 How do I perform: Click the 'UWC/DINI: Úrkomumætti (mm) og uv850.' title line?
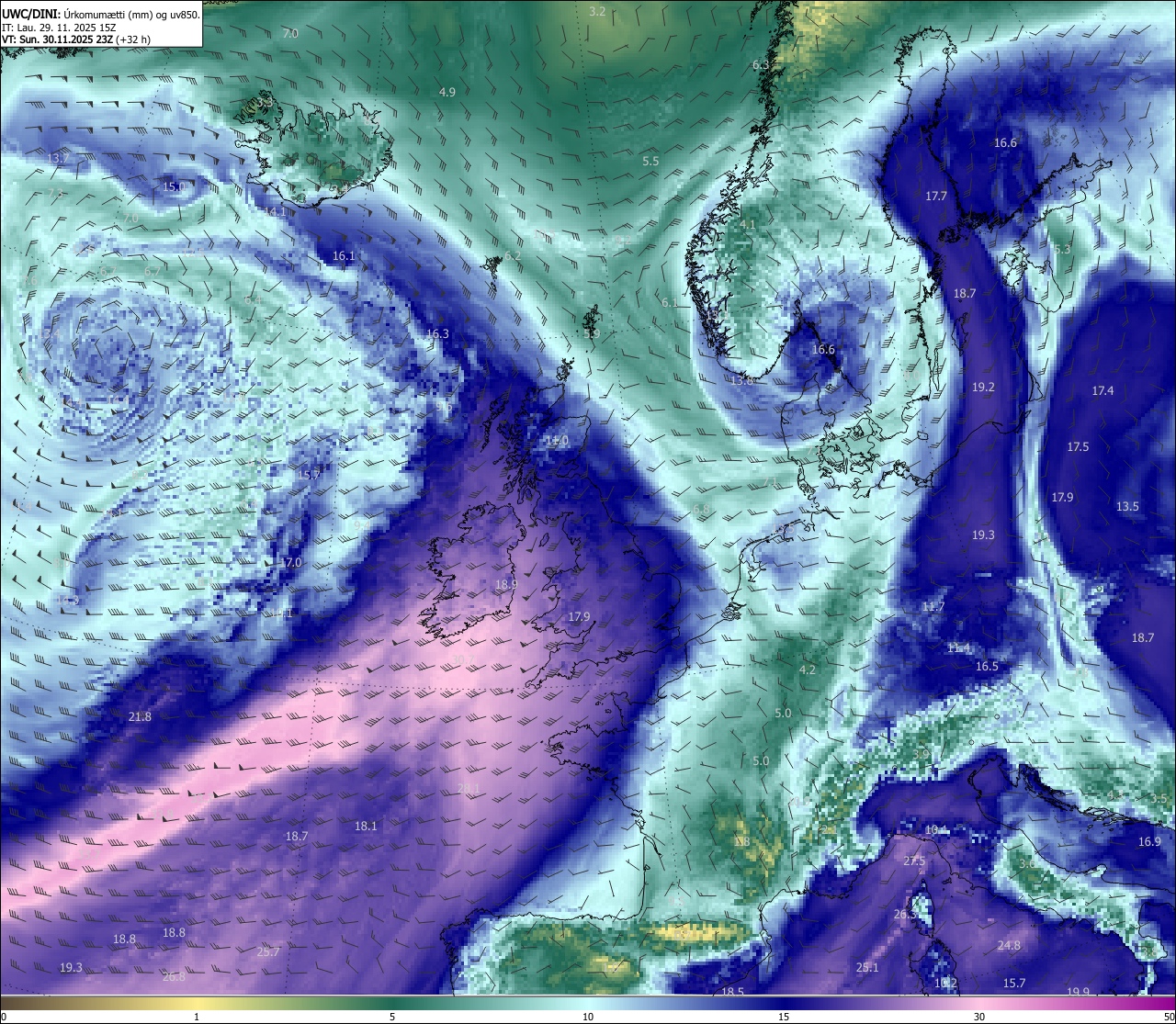pos(100,14)
